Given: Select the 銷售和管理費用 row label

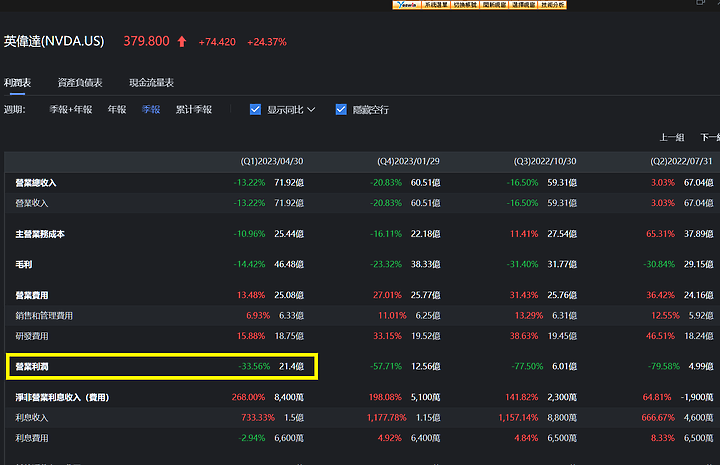Looking at the screenshot, I should pyautogui.click(x=44, y=316).
